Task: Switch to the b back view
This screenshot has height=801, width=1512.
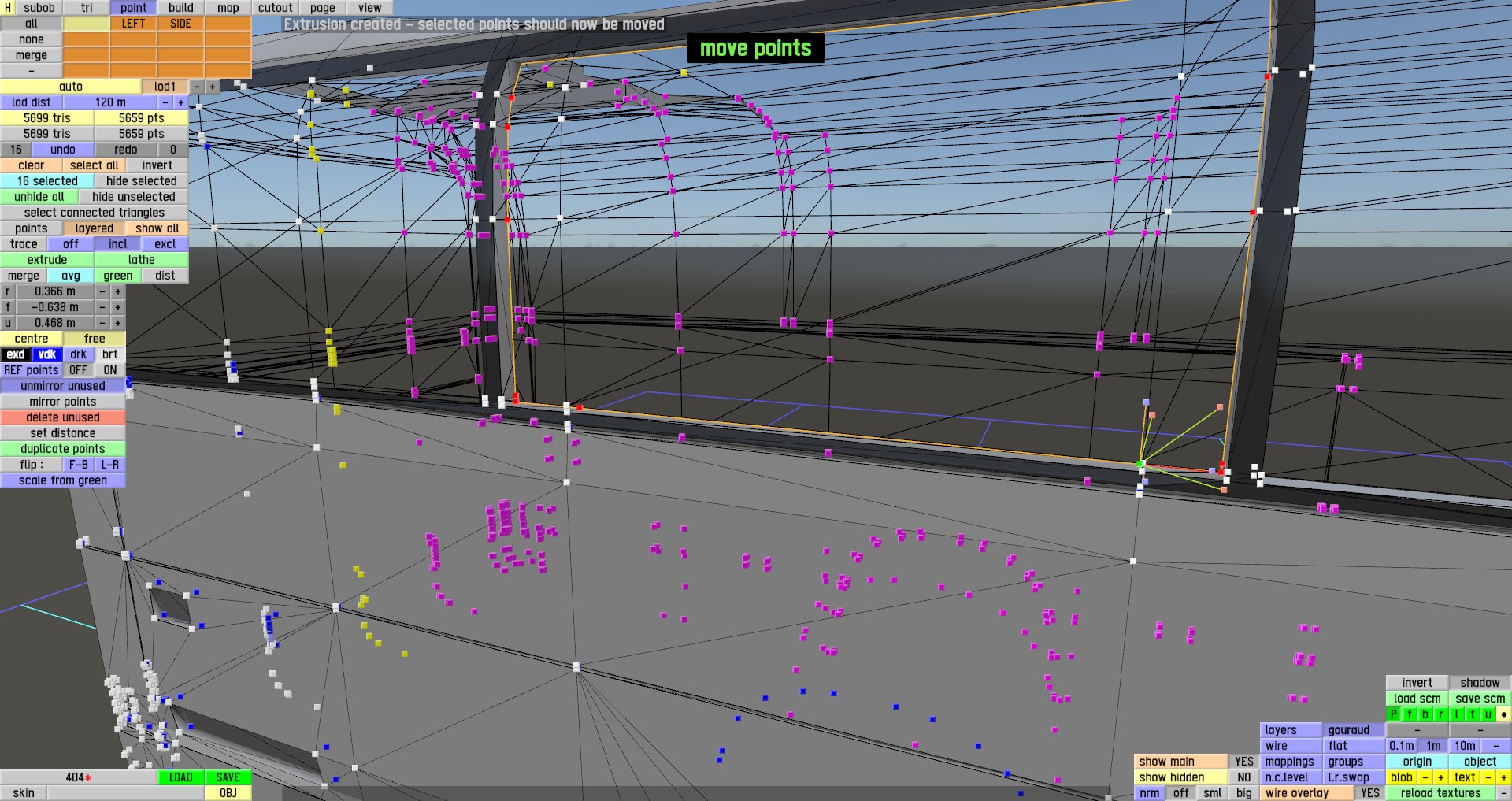Action: click(x=1425, y=714)
